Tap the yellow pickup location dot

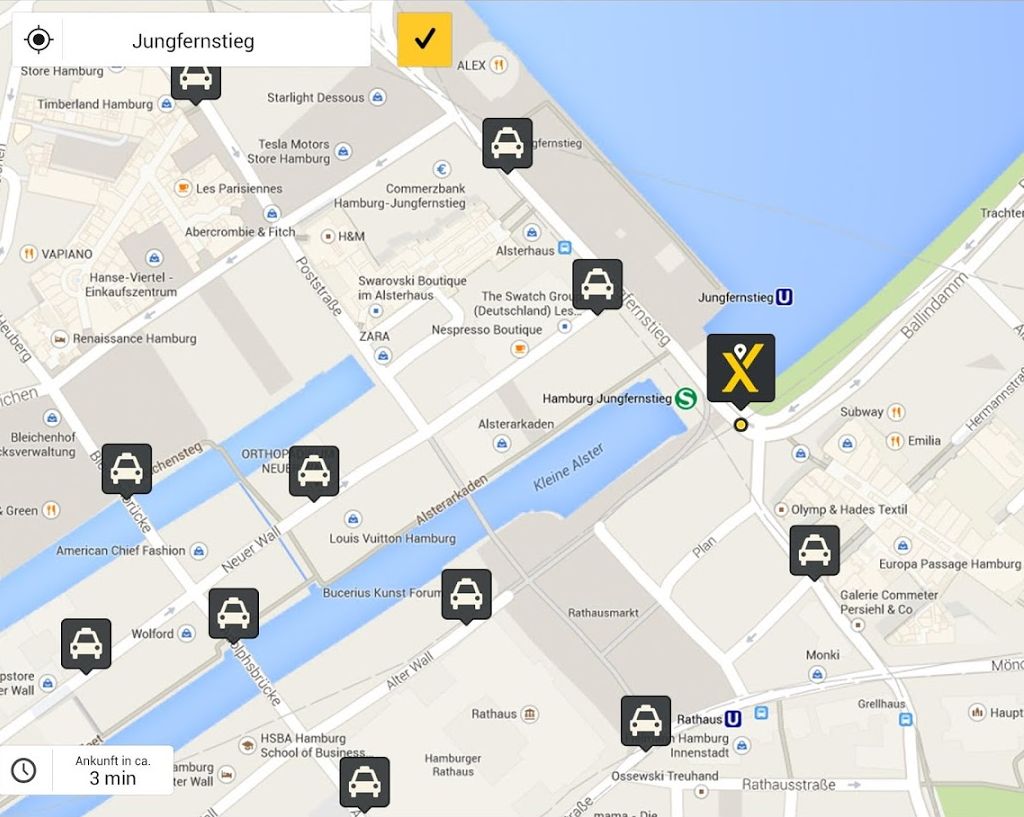[x=741, y=425]
